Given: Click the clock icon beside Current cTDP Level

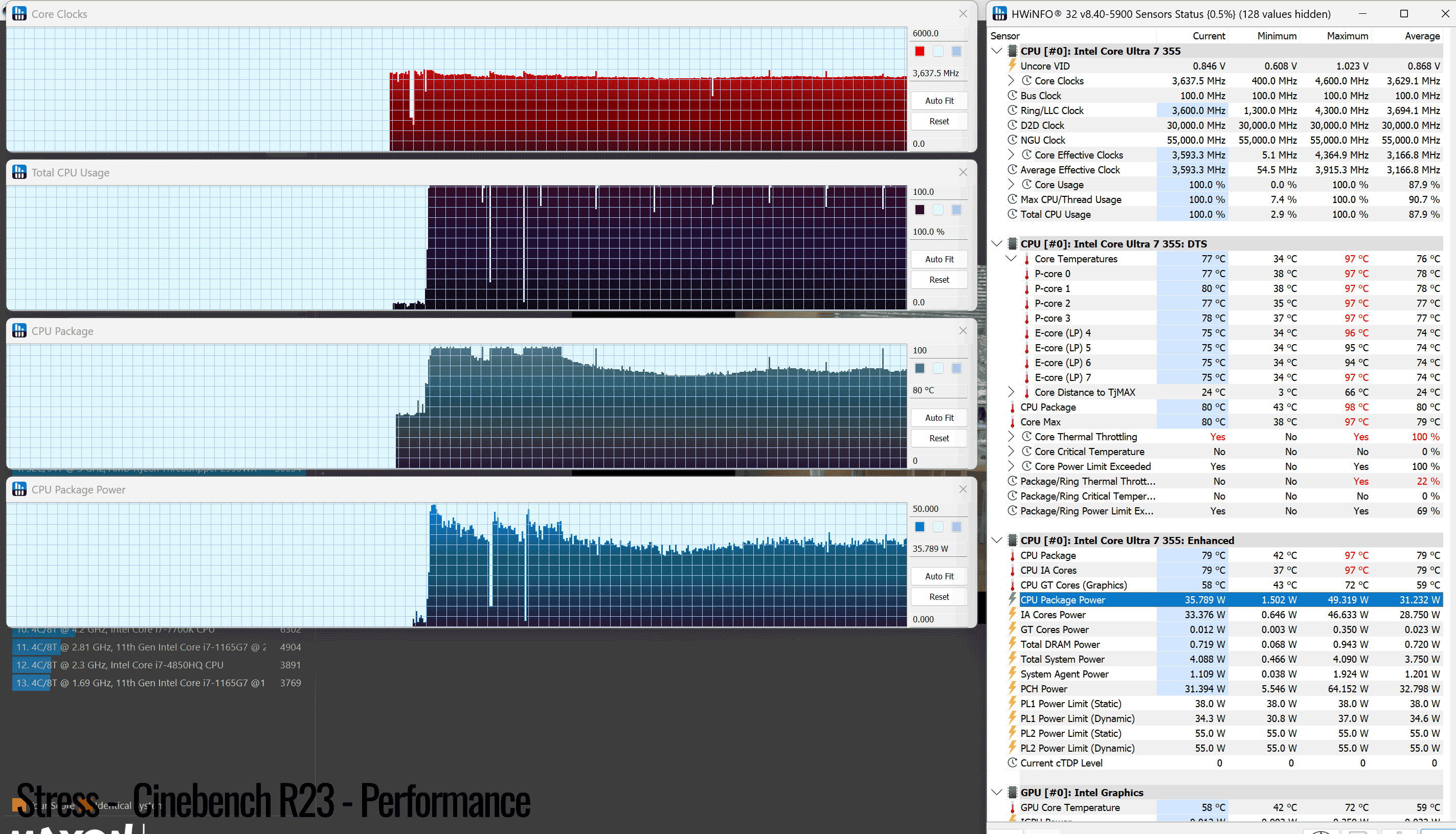Looking at the screenshot, I should [1012, 763].
